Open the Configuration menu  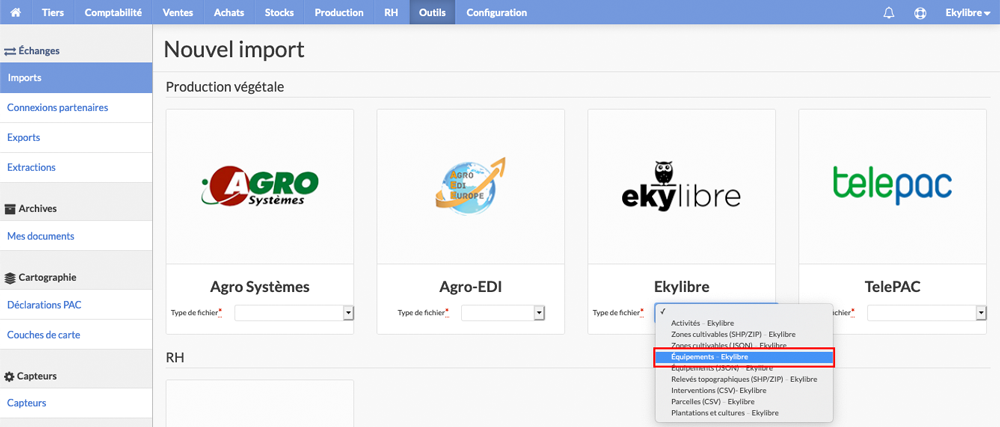coord(497,12)
